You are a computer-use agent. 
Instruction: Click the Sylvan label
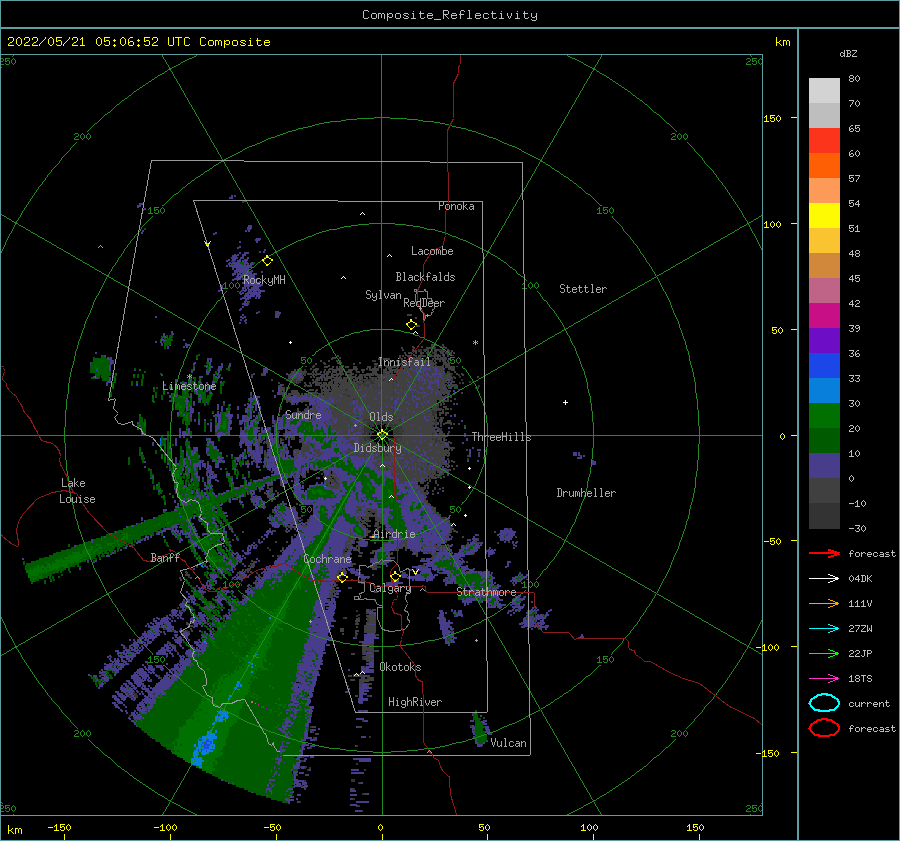pos(383,295)
